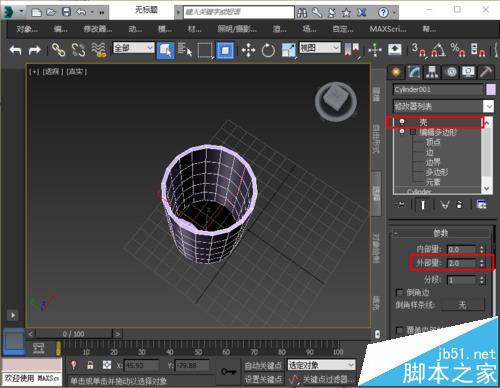Click the Redo arrow in main toolbar
500x388 pixels.
pyautogui.click(x=34, y=50)
